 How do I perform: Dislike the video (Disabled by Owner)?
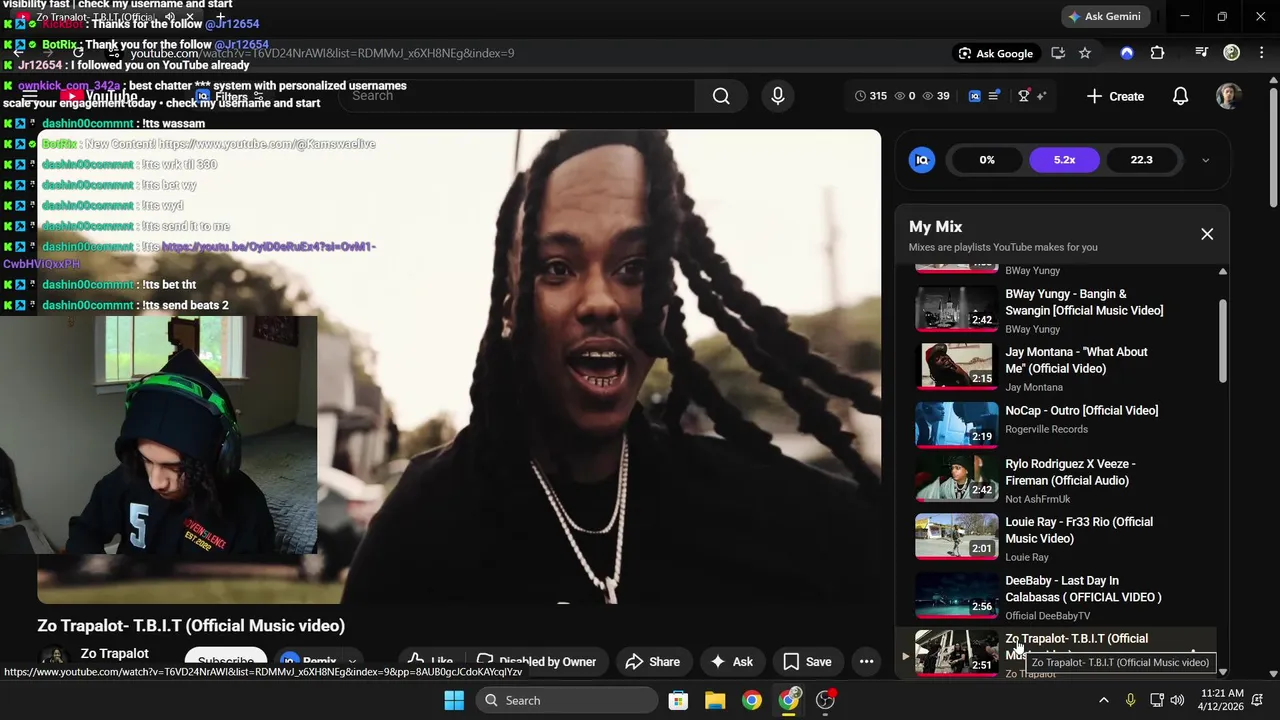pos(537,661)
